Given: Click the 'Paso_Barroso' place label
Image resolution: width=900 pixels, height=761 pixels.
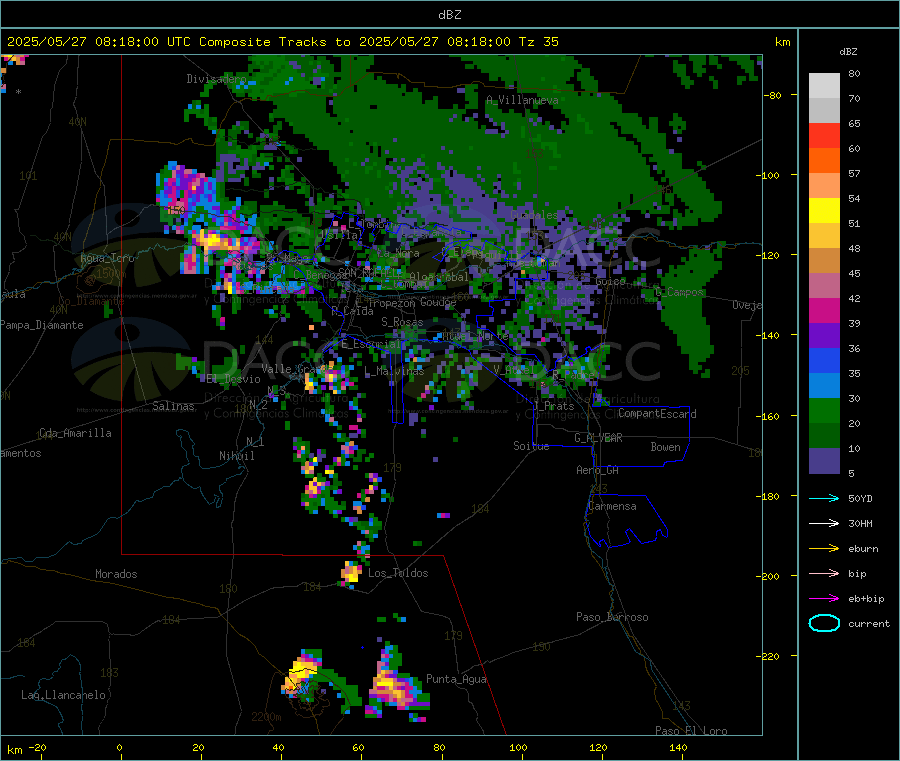Looking at the screenshot, I should 612,617.
